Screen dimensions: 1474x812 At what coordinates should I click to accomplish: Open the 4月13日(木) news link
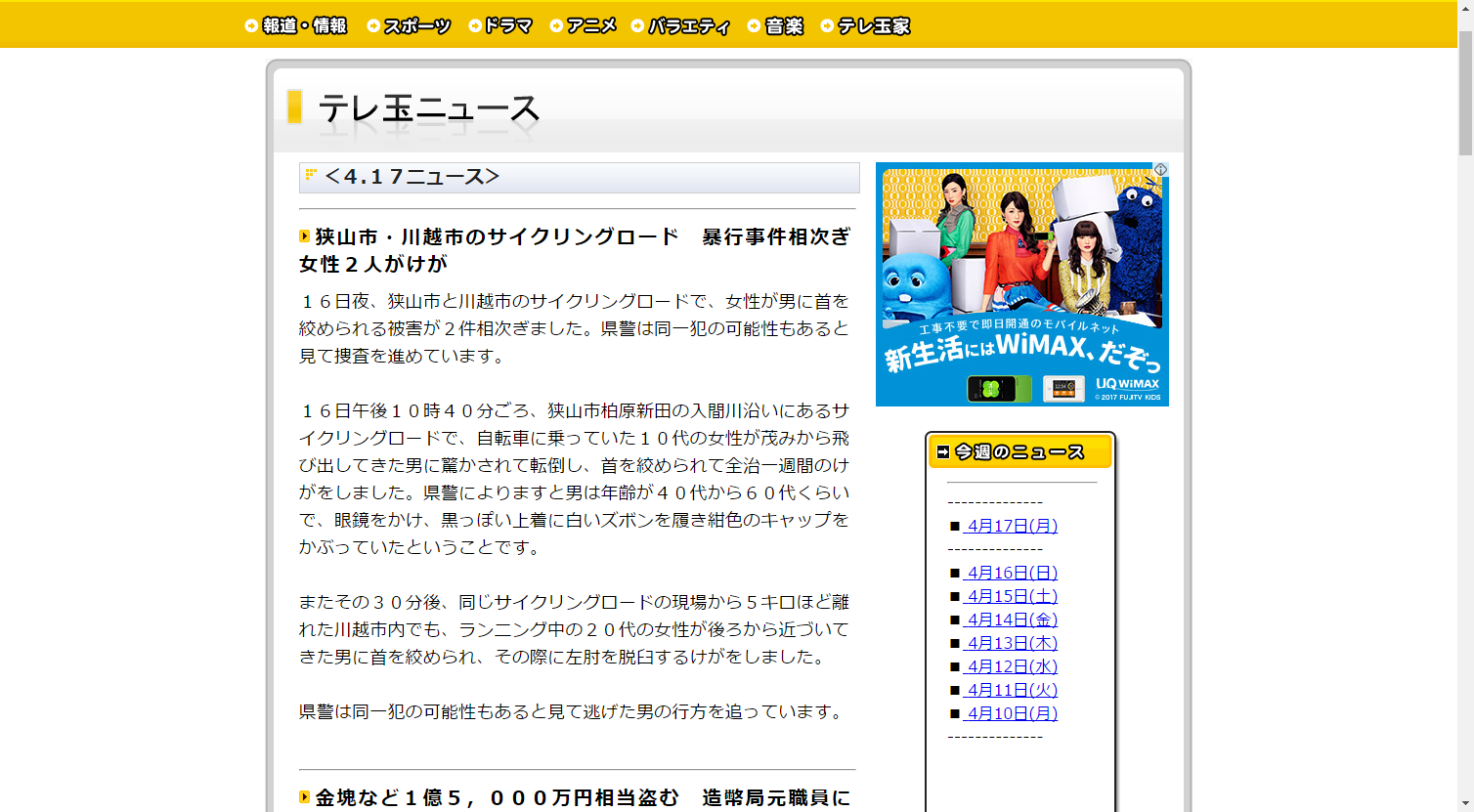(1012, 643)
